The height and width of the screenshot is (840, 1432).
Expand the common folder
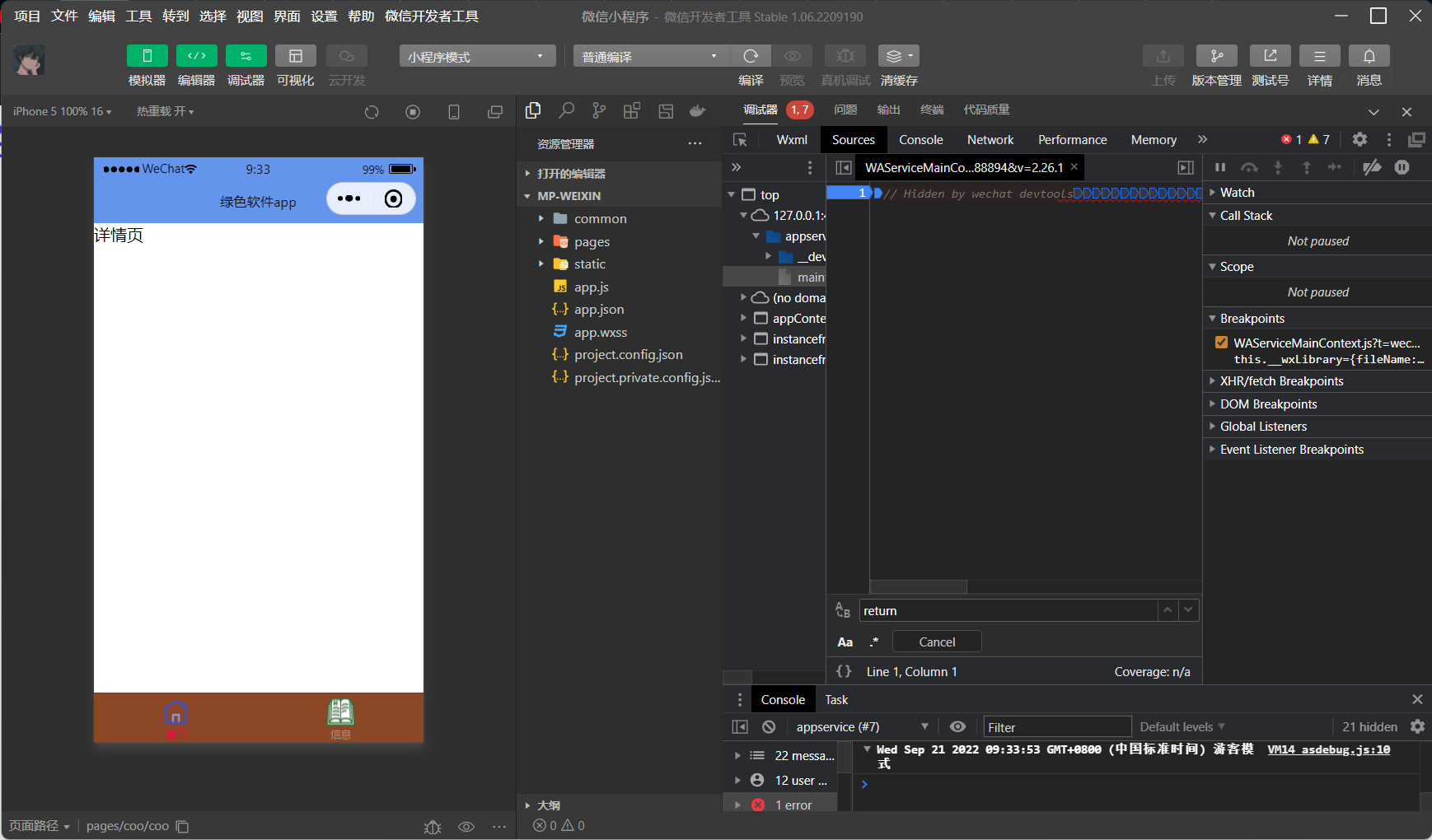tap(601, 218)
